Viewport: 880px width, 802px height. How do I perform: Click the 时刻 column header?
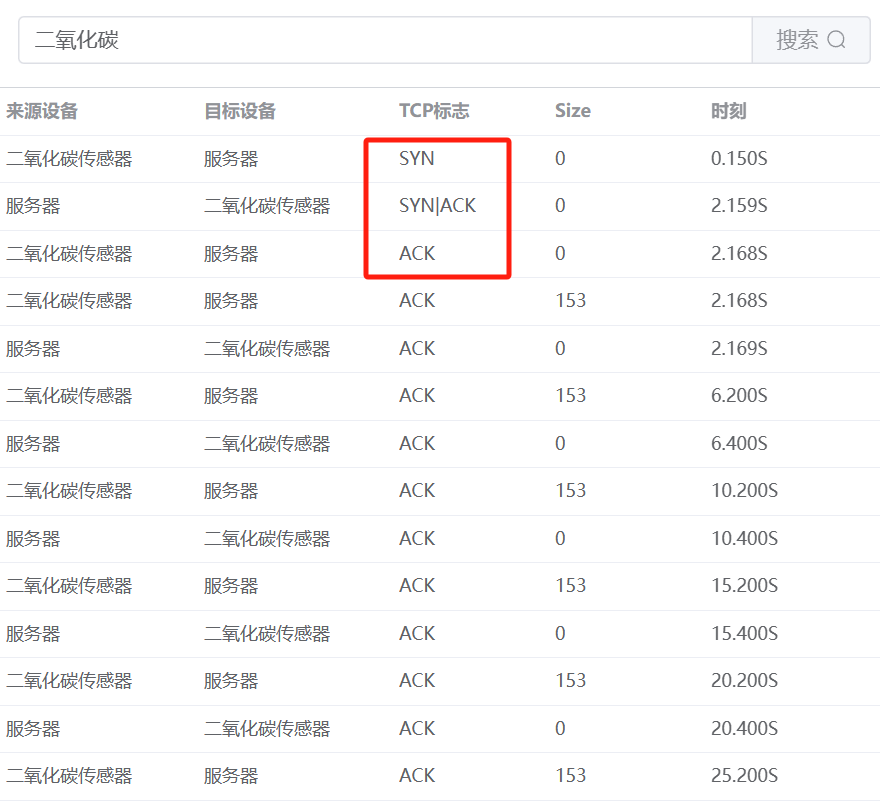point(728,111)
